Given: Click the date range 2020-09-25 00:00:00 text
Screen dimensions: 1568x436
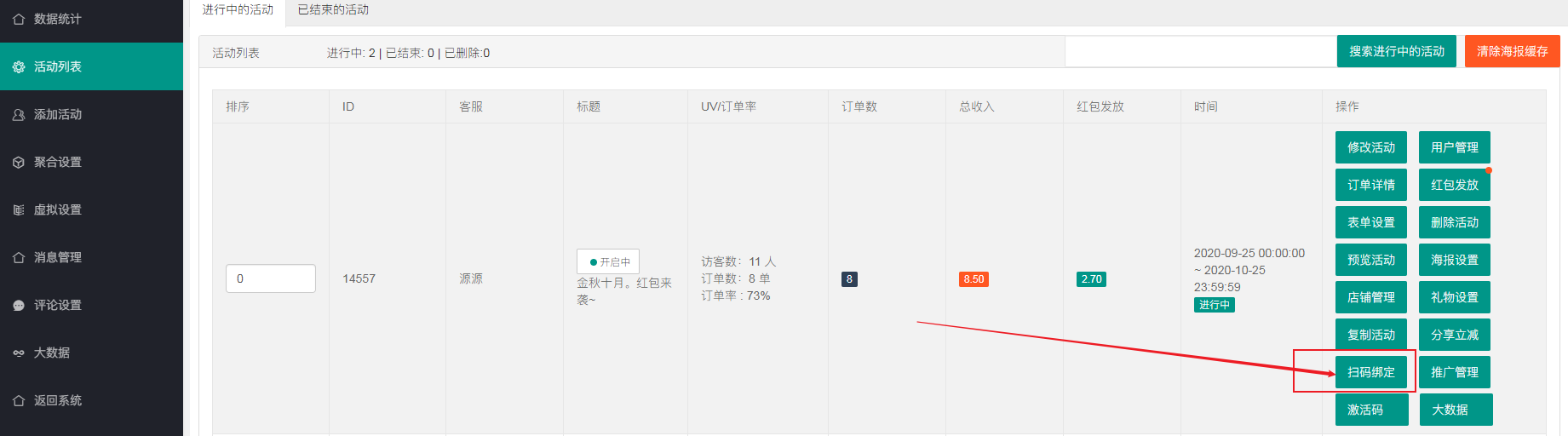Looking at the screenshot, I should [x=1249, y=253].
